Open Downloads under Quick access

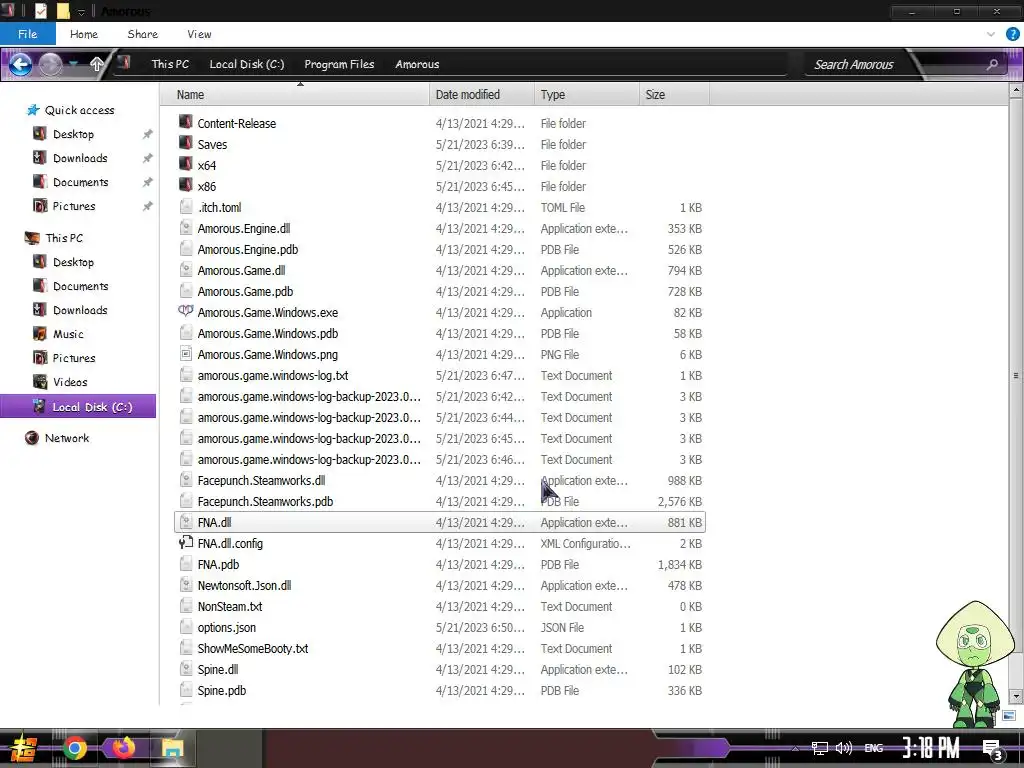point(80,158)
